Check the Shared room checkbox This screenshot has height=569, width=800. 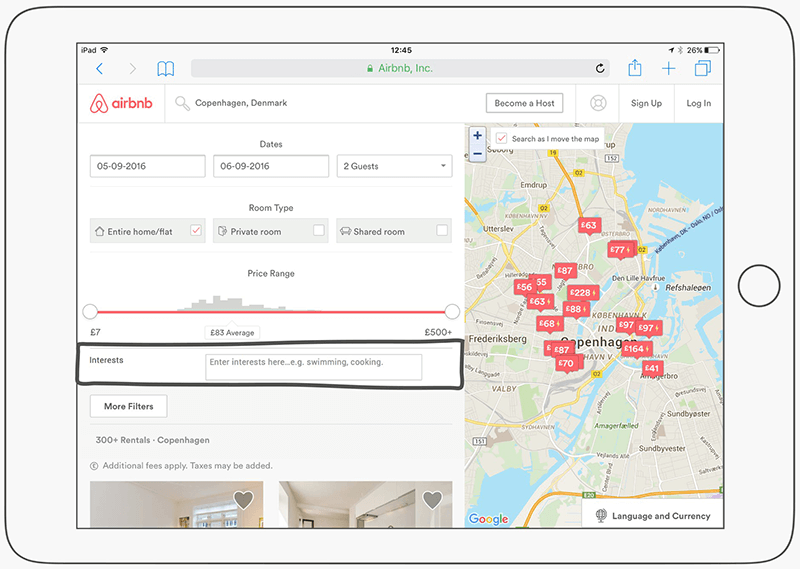pyautogui.click(x=442, y=231)
